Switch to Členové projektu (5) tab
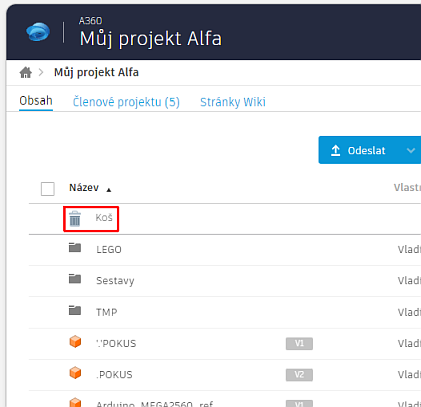 click(x=126, y=102)
